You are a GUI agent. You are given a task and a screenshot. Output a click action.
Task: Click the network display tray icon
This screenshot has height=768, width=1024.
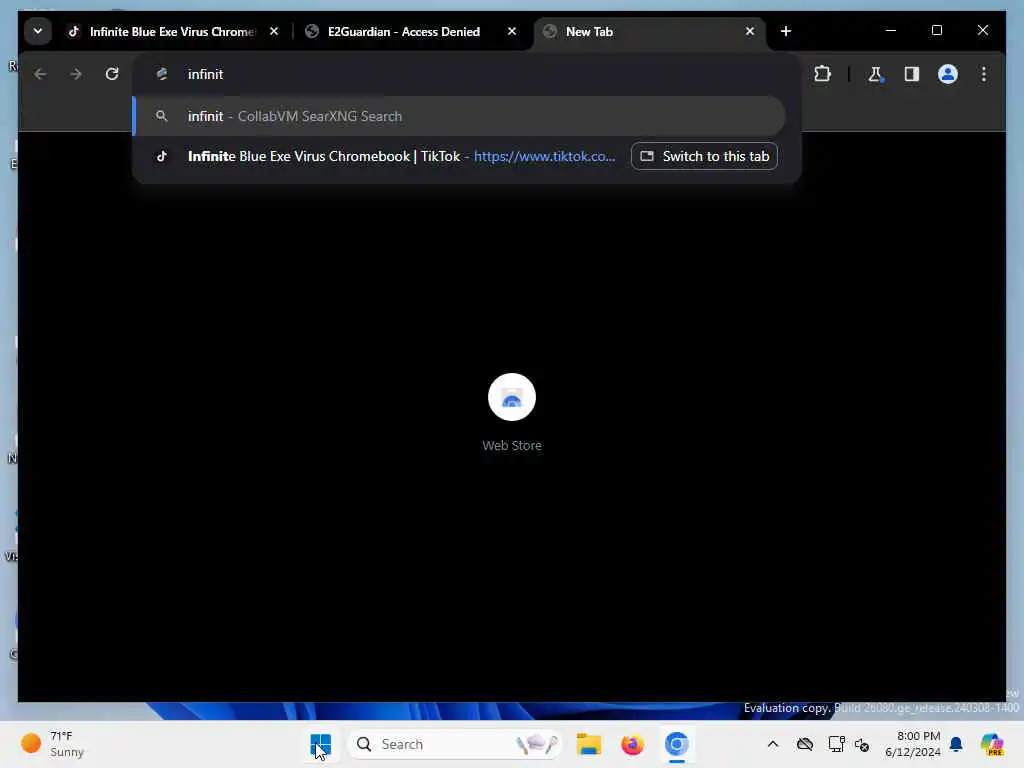click(x=836, y=744)
